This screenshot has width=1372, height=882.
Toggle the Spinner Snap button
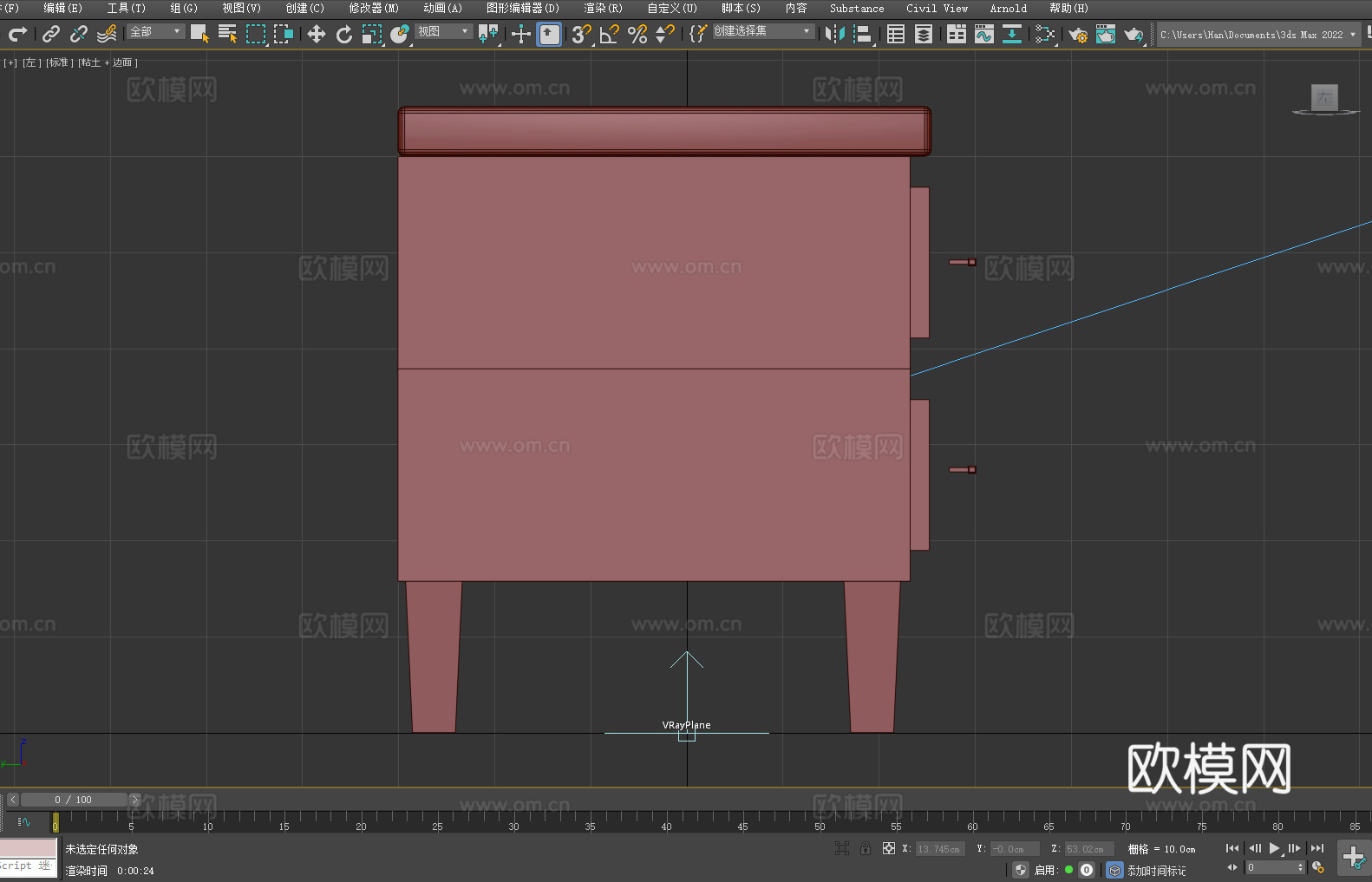point(665,34)
